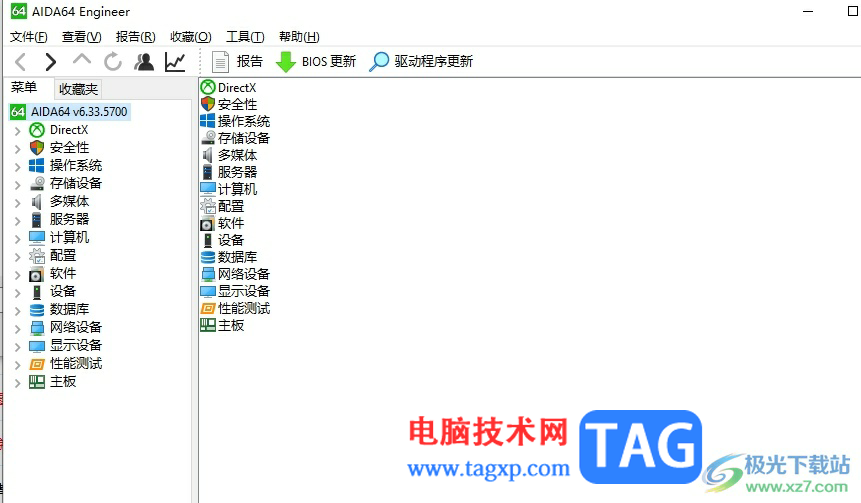Expand the 存储设备 tree node

18,185
